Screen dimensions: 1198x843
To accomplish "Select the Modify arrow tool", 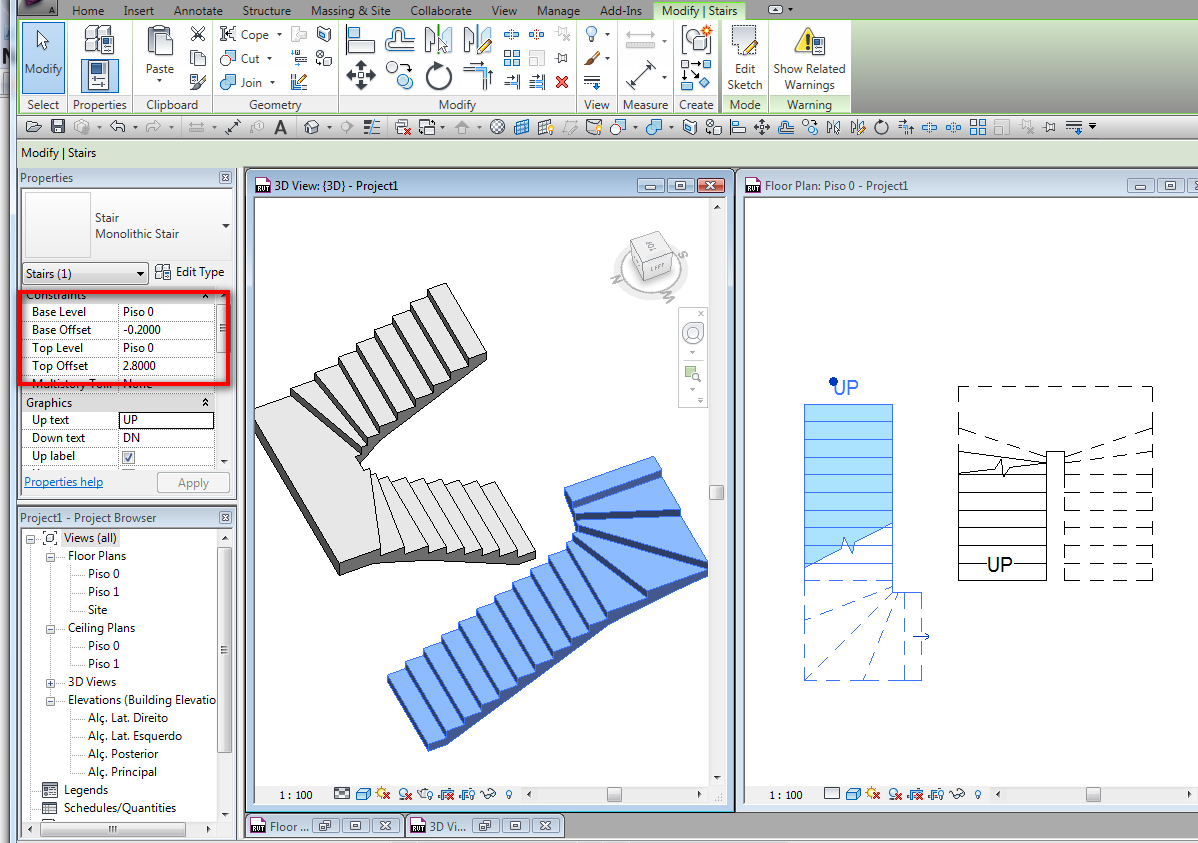I will coord(43,57).
